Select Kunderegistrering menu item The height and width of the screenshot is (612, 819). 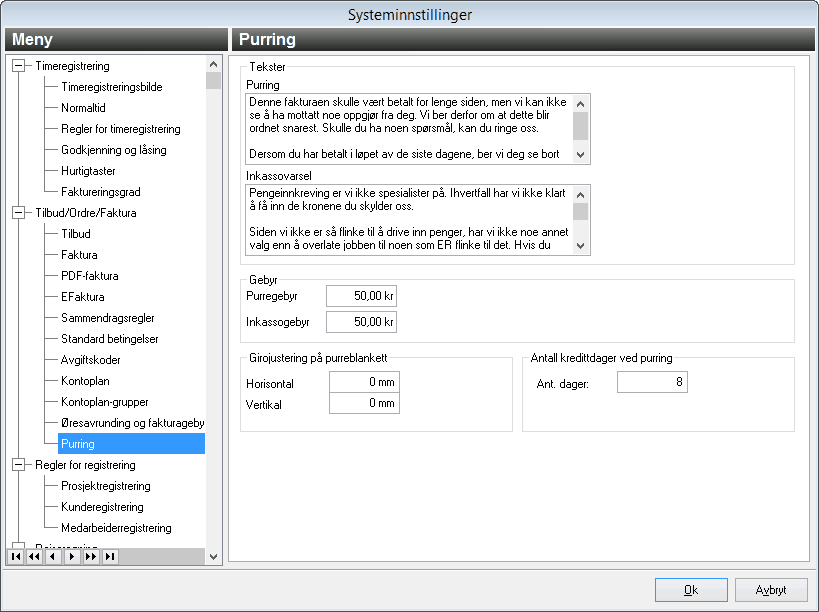102,507
